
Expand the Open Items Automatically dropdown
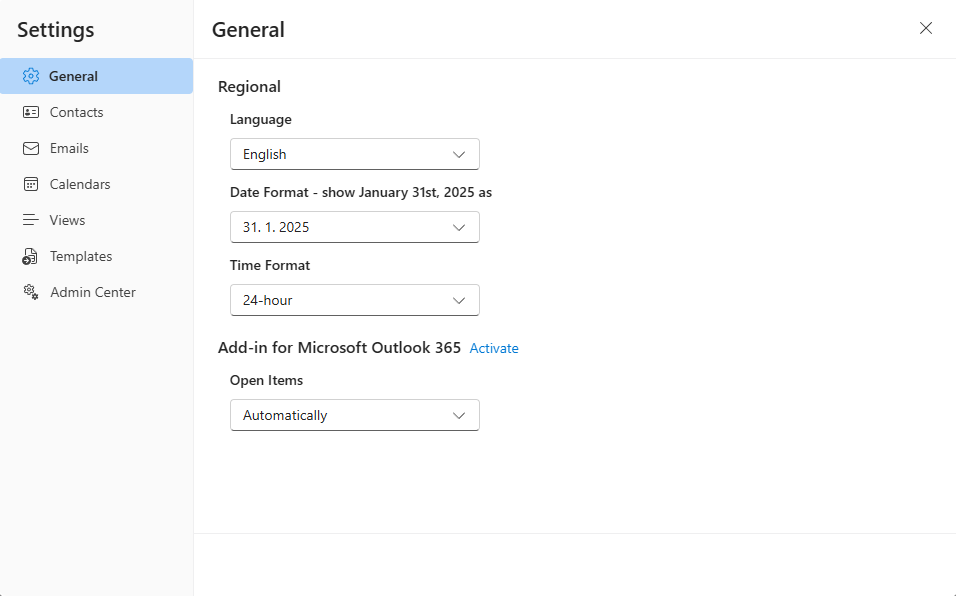(x=354, y=415)
